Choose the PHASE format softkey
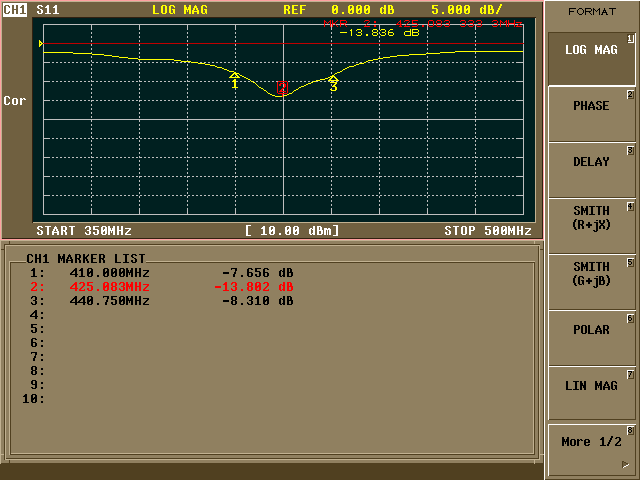This screenshot has width=640, height=480. pos(591,115)
